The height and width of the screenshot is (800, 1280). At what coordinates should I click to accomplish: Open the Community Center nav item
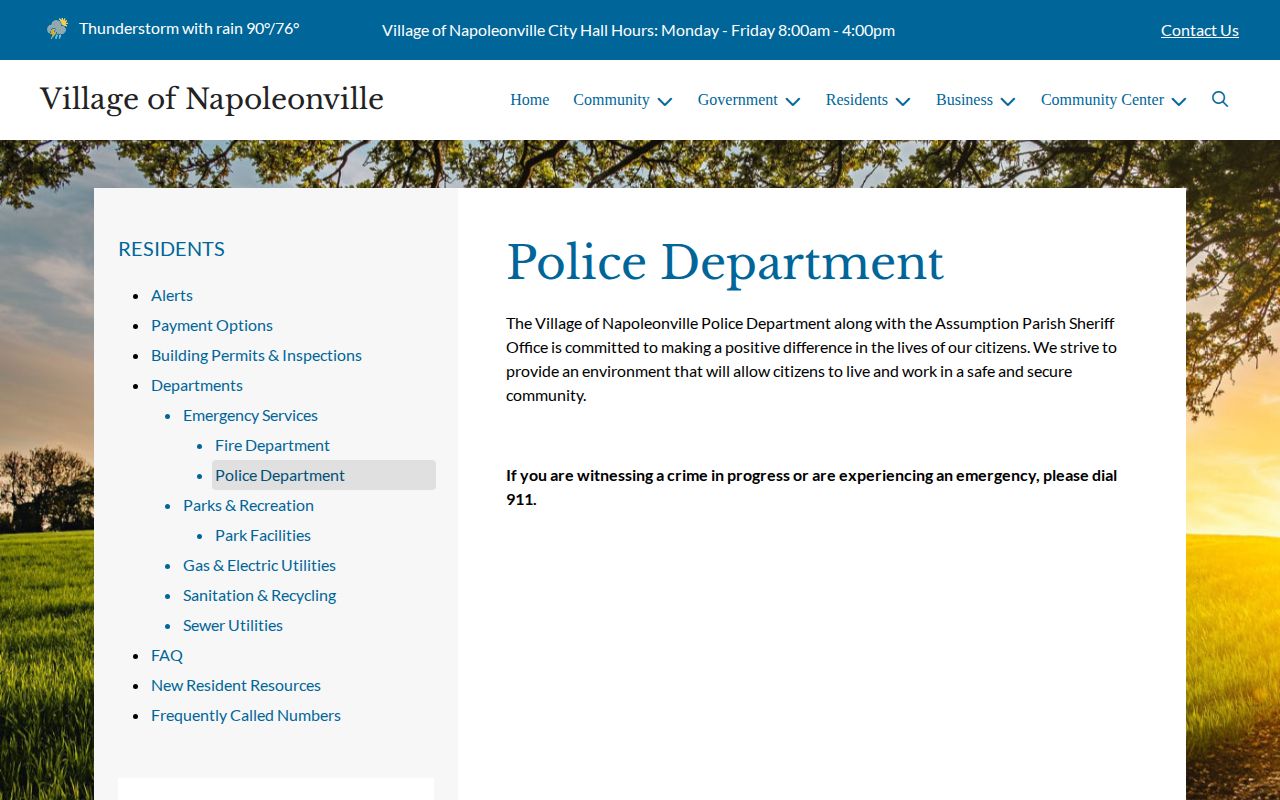click(x=1102, y=100)
